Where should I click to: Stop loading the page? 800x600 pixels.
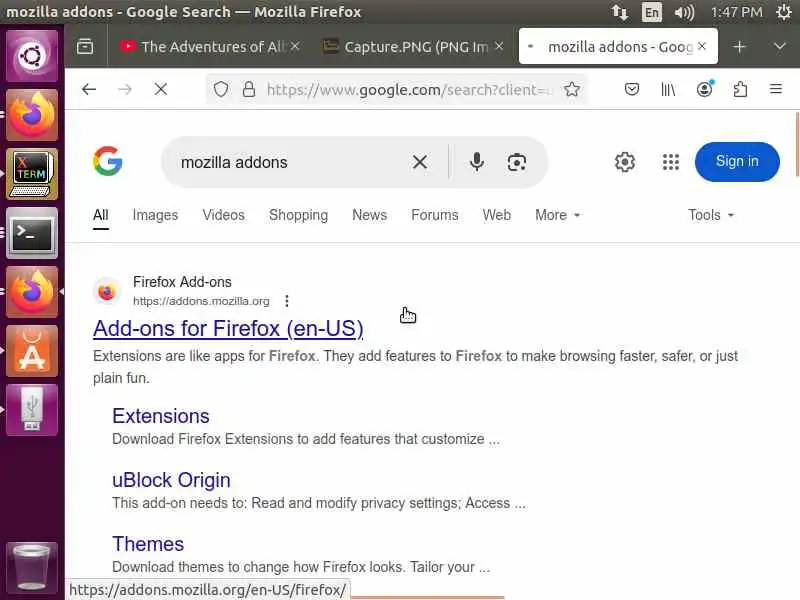click(x=161, y=89)
